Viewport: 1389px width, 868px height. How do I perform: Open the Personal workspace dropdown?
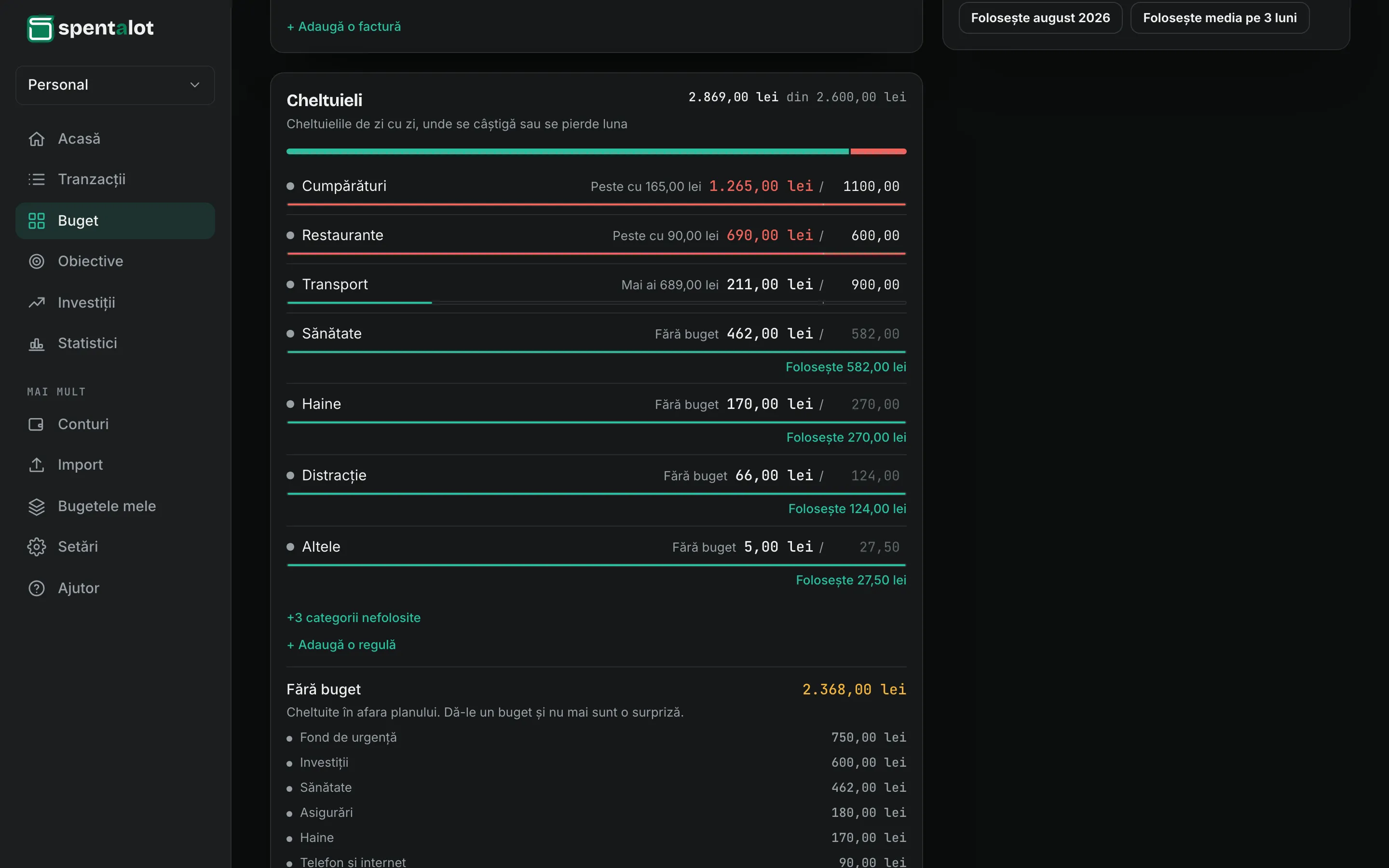point(115,85)
